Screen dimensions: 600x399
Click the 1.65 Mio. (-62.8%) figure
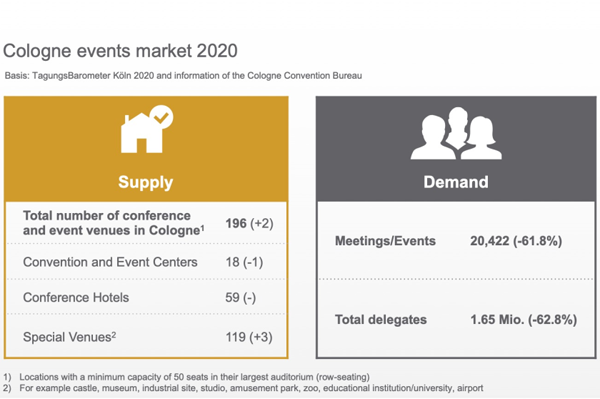[x=523, y=320]
